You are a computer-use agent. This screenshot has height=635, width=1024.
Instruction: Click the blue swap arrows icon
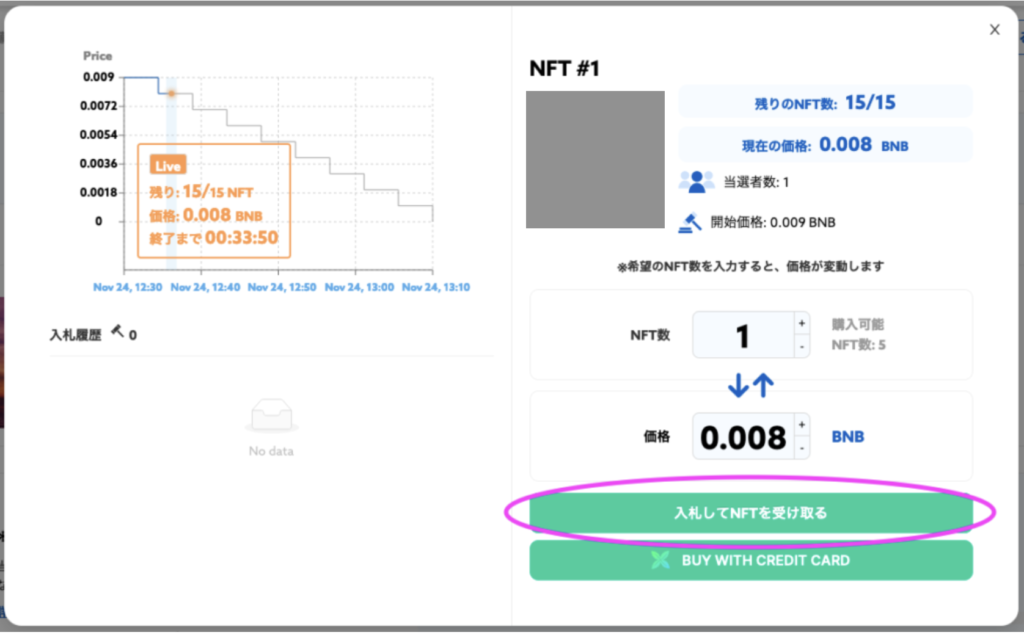coord(750,385)
